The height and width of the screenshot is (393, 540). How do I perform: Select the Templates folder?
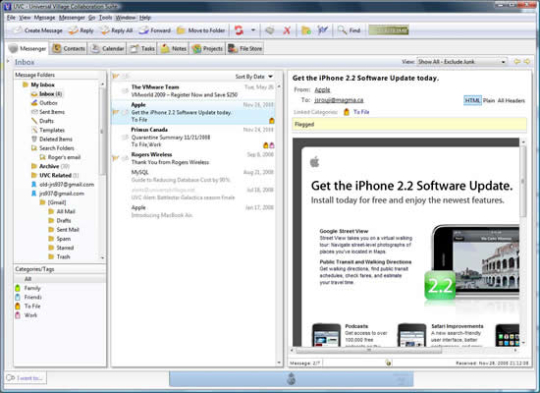48,130
